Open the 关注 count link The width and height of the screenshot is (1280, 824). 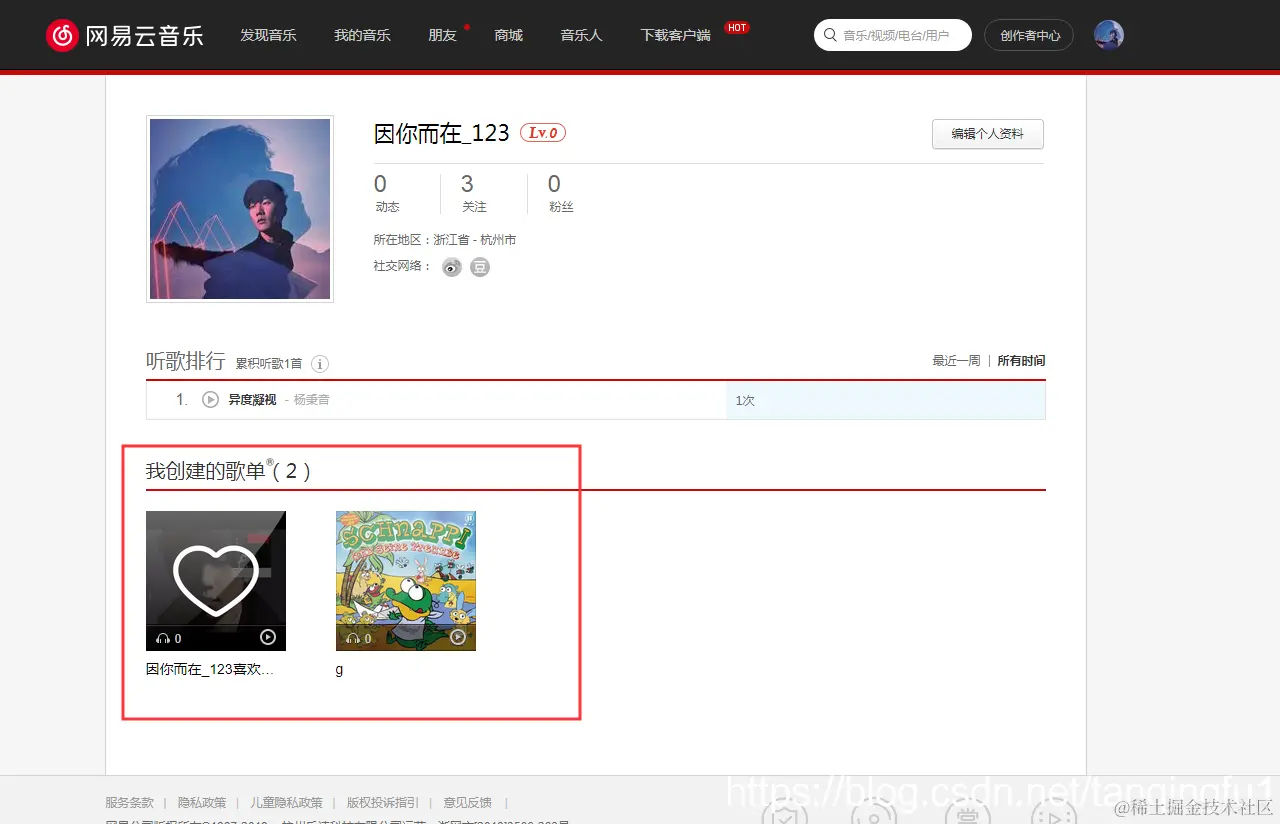pos(473,193)
